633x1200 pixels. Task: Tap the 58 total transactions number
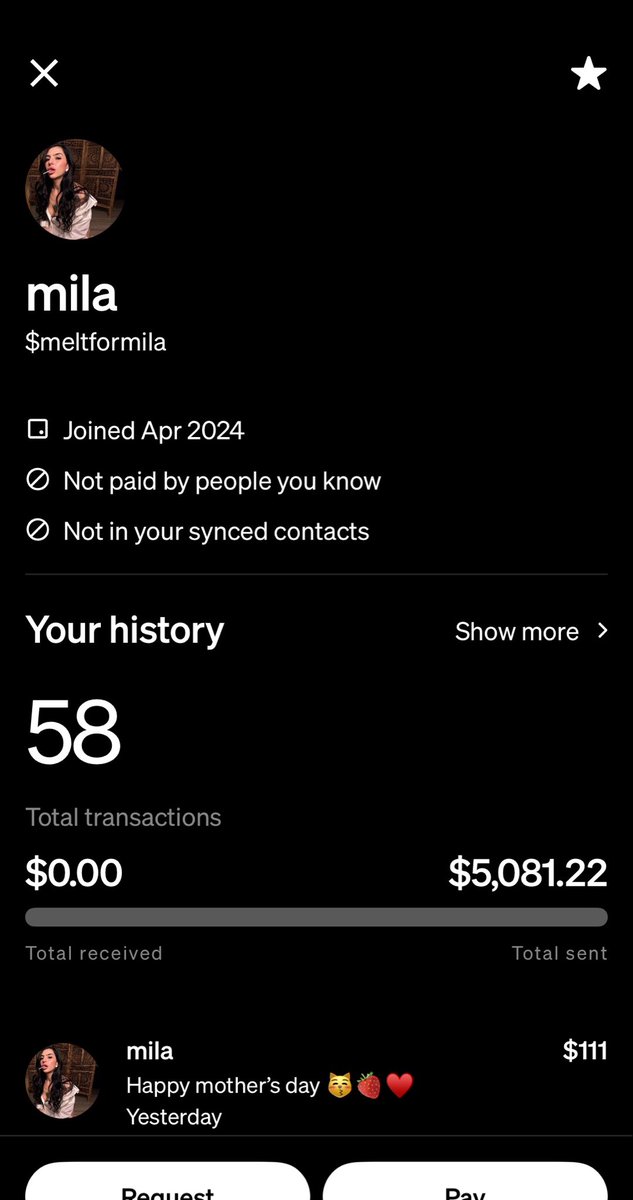click(x=73, y=731)
